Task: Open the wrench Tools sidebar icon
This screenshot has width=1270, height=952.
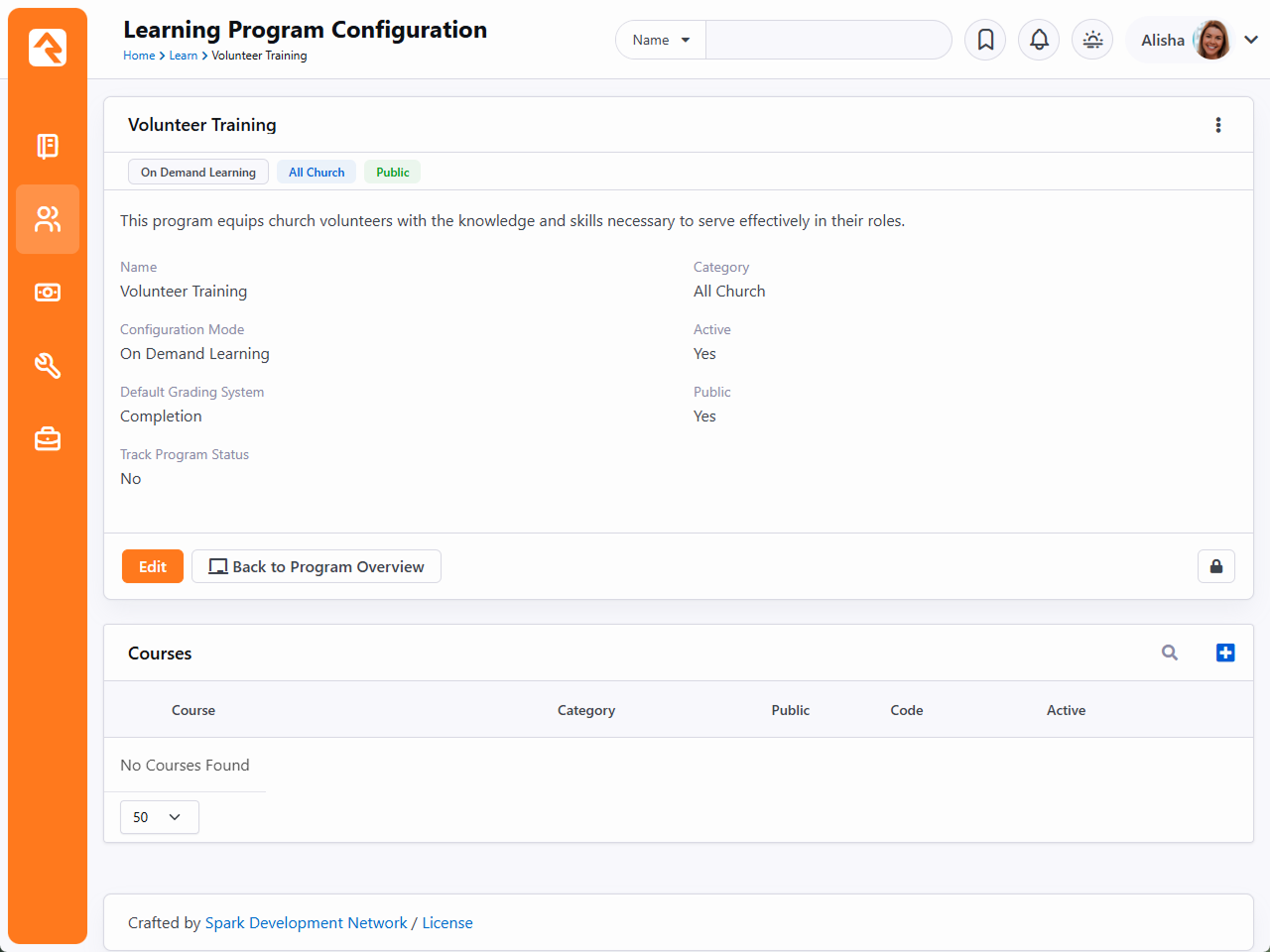Action: tap(48, 366)
